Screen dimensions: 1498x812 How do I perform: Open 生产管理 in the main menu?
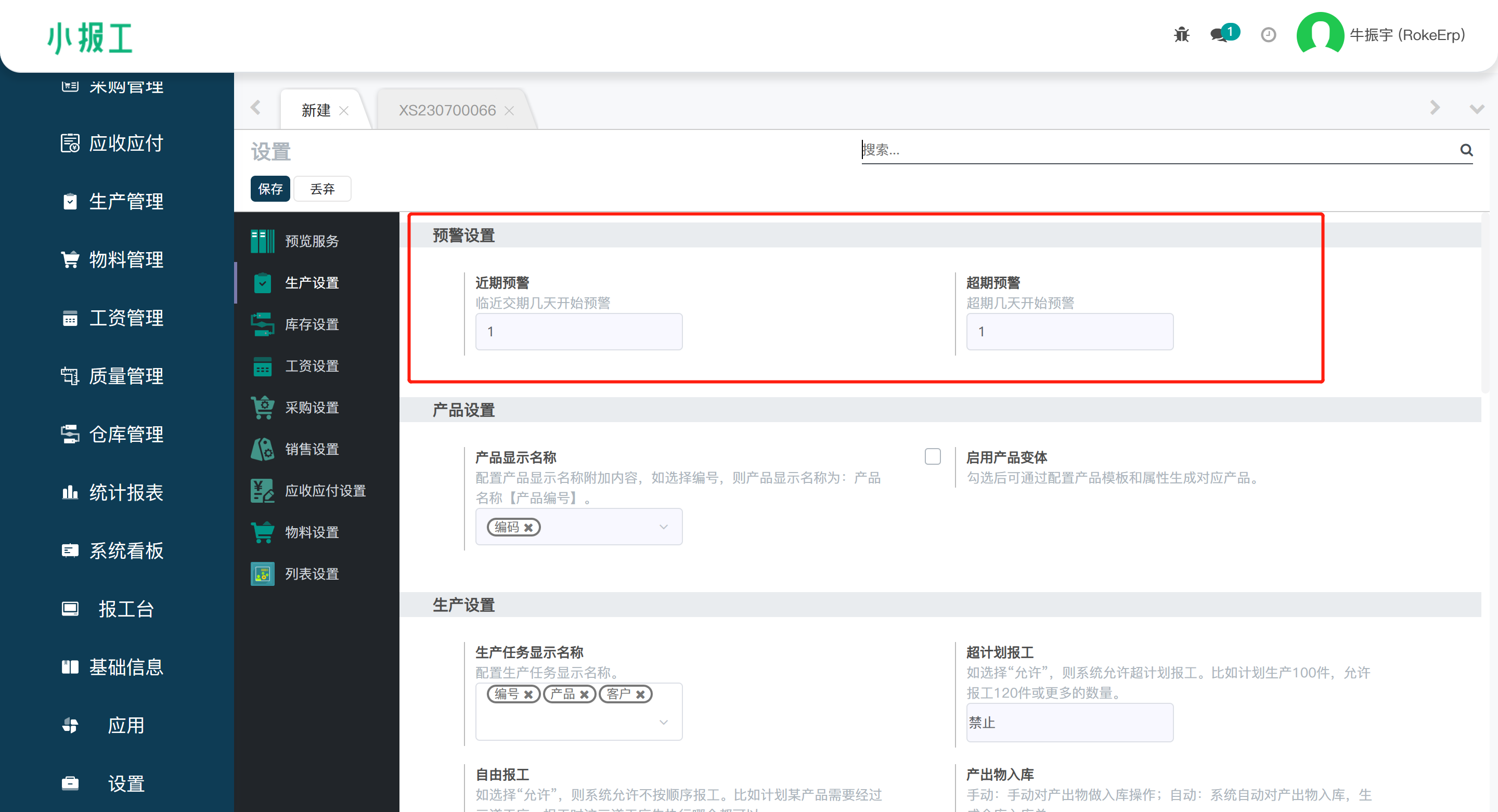pos(125,202)
